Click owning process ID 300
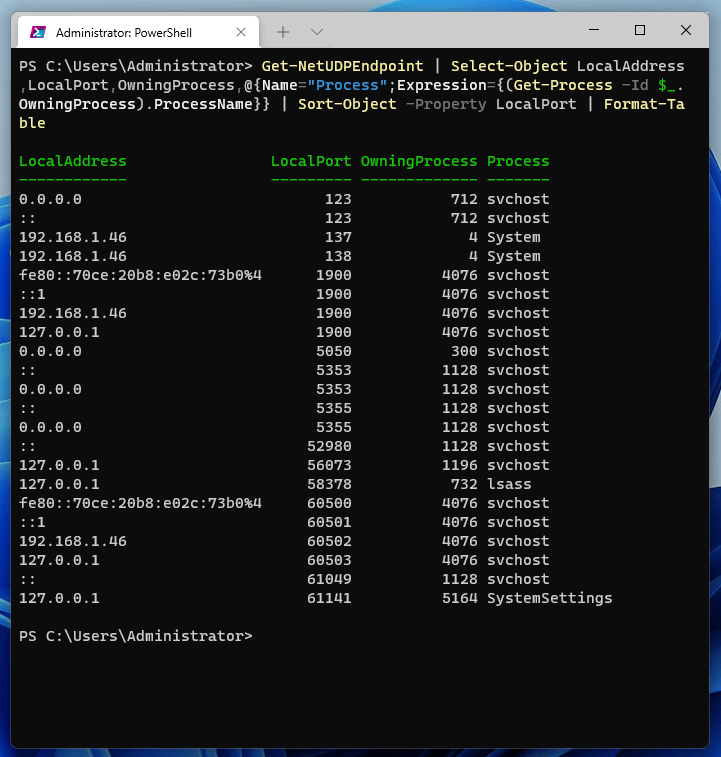This screenshot has width=721, height=757. click(x=464, y=351)
